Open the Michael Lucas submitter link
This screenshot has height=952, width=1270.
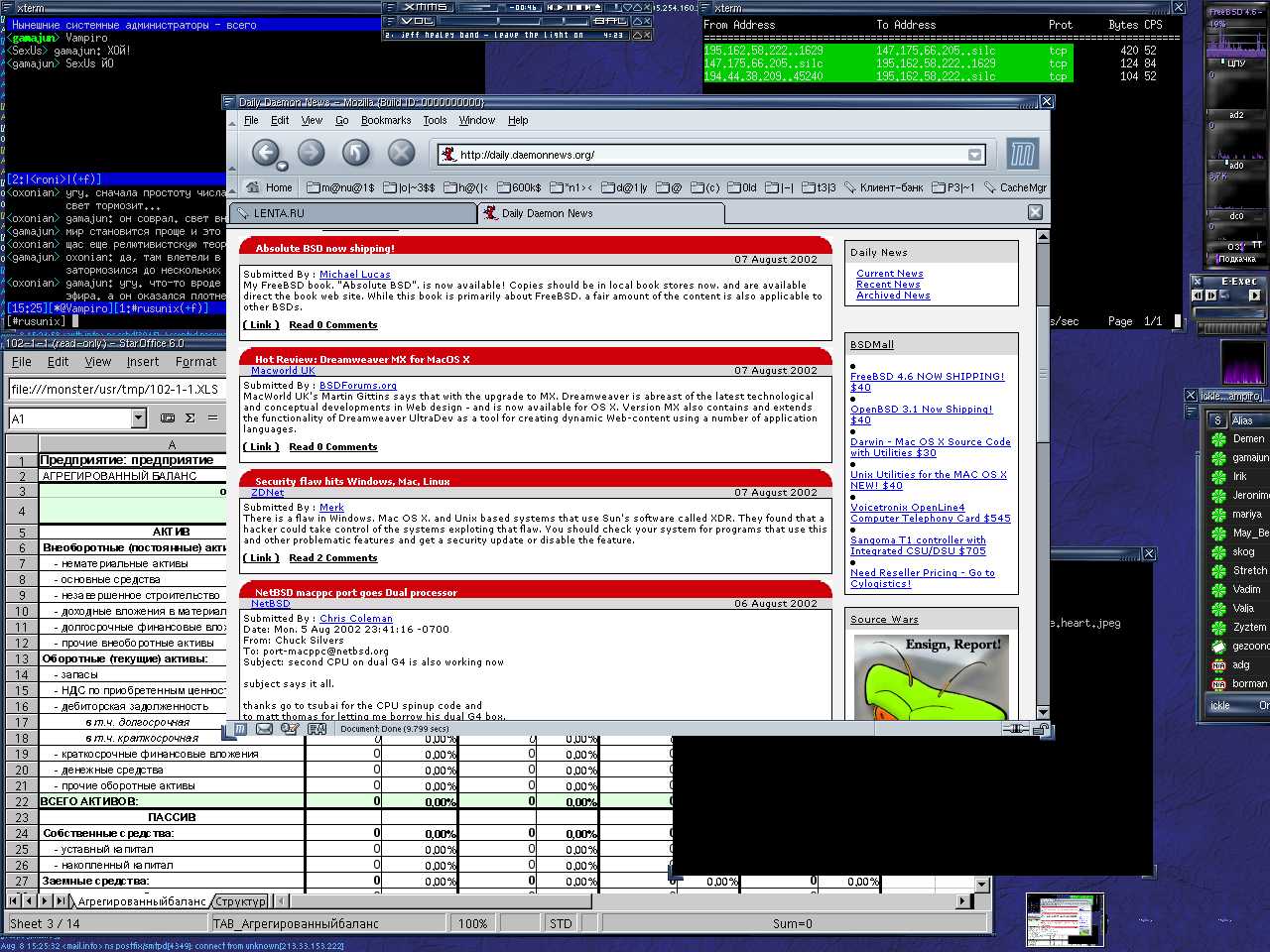354,275
